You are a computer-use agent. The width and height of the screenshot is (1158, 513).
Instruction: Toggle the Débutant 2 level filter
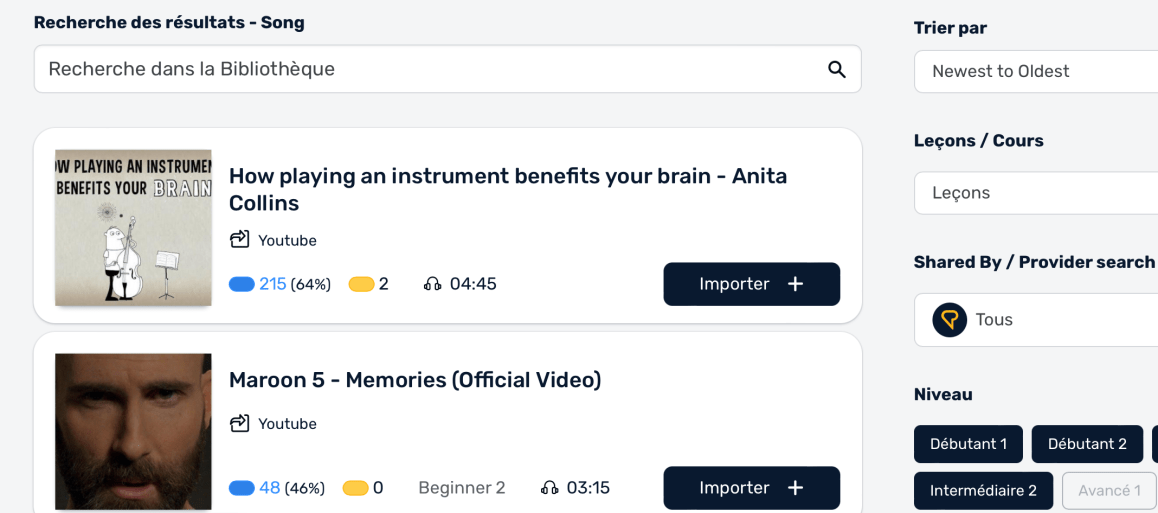tap(1087, 444)
